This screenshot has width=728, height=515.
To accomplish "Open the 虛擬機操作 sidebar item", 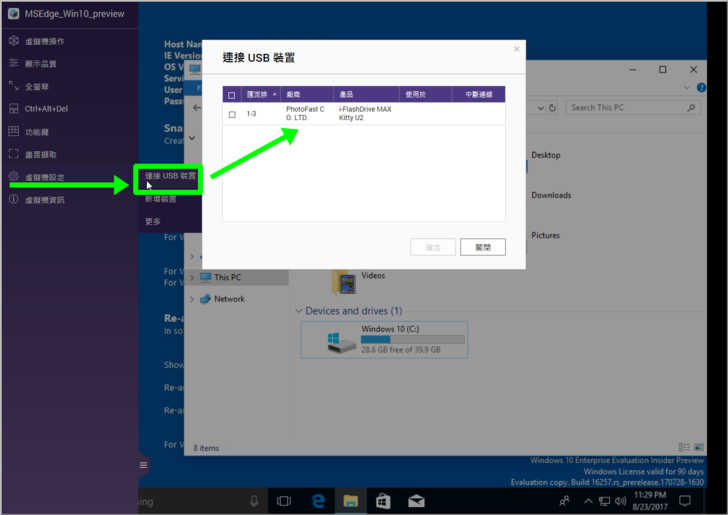I will click(x=45, y=41).
